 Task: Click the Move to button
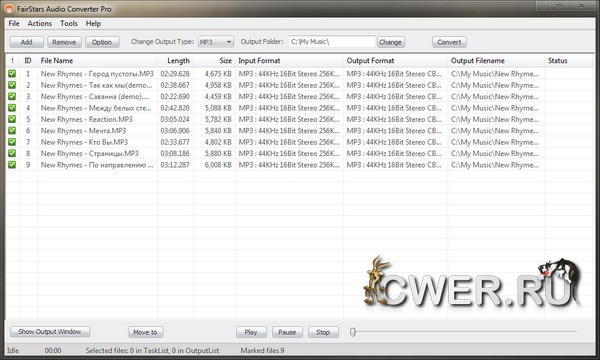[x=145, y=332]
